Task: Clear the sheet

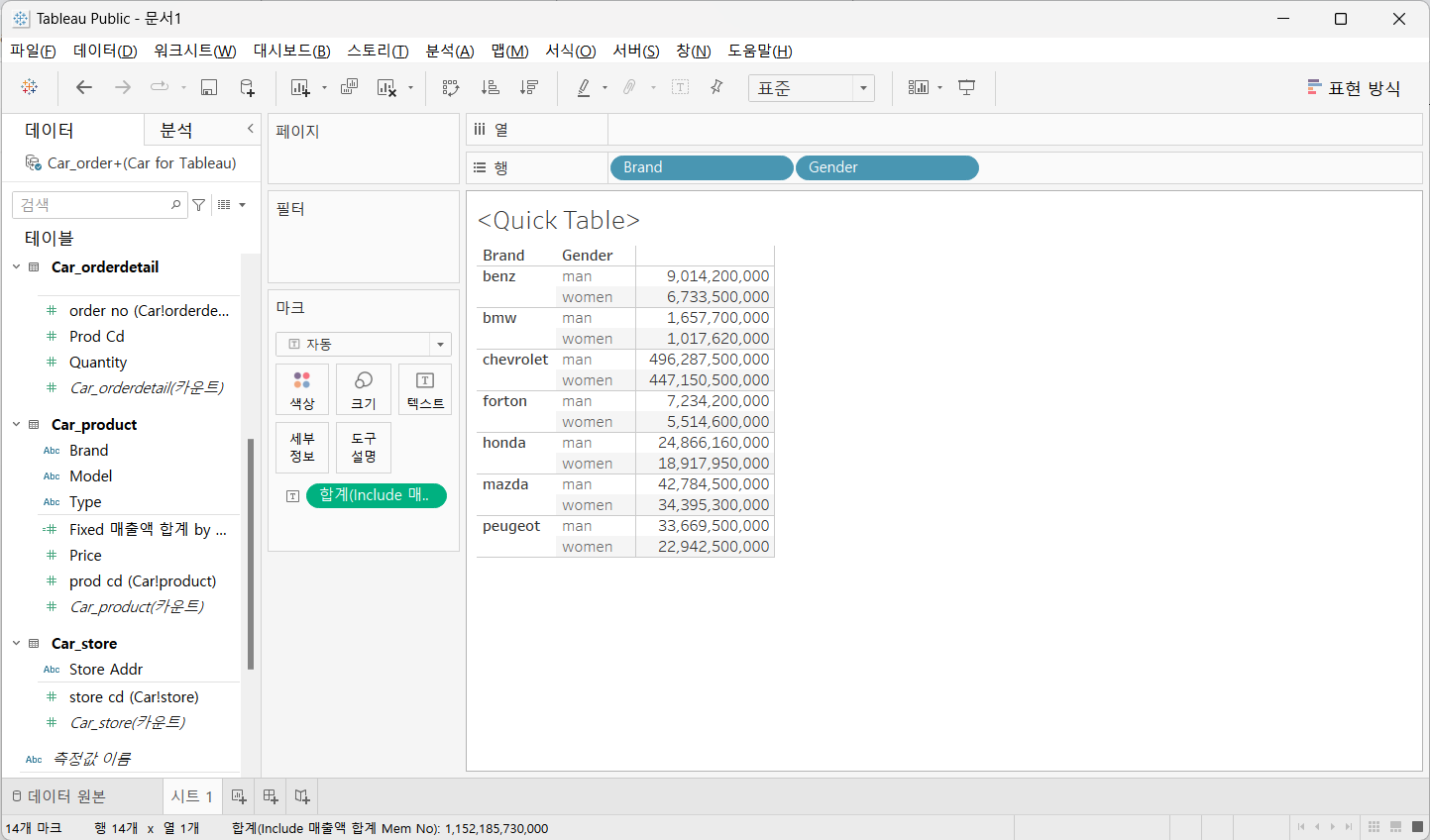Action: click(x=386, y=87)
